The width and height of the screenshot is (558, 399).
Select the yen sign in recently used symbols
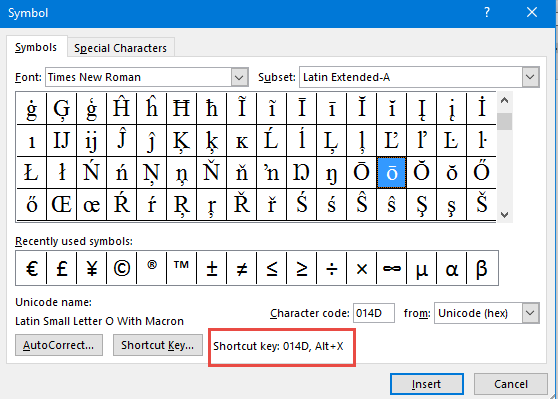point(91,268)
